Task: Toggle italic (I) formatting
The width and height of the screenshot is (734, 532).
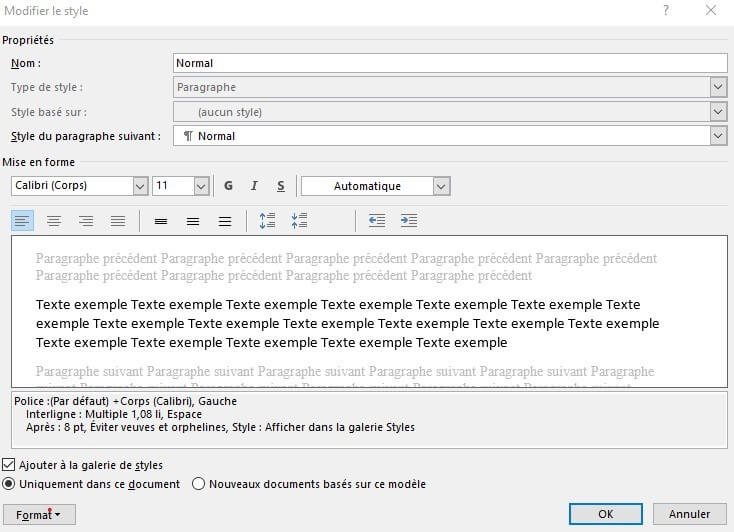Action: click(254, 186)
